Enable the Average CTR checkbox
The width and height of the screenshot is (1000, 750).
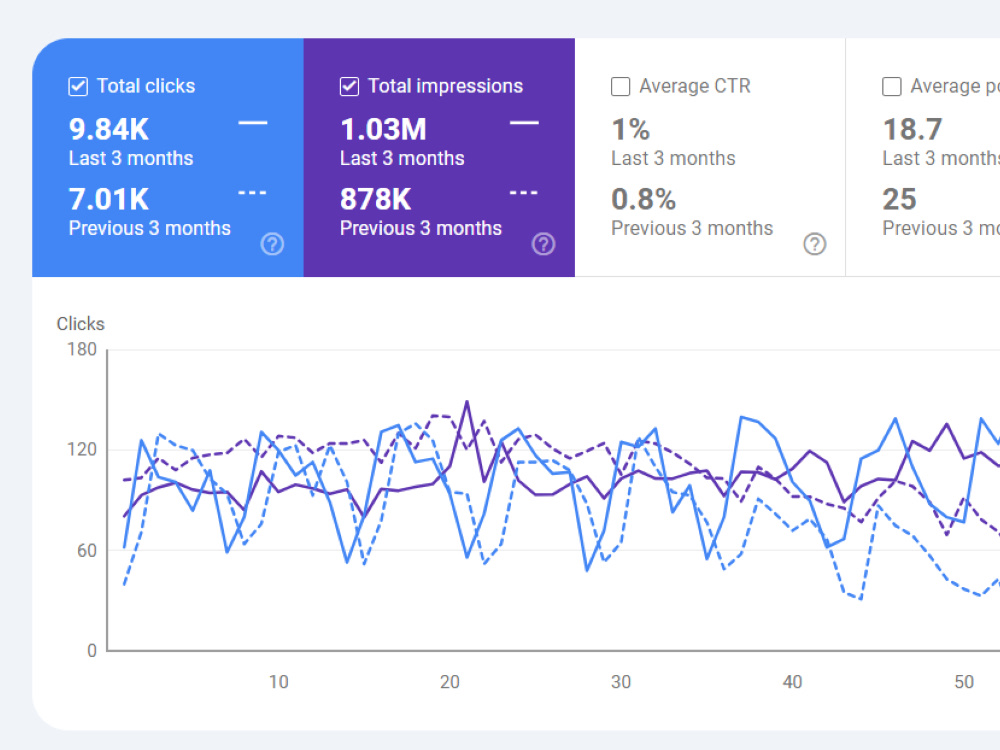coord(621,86)
